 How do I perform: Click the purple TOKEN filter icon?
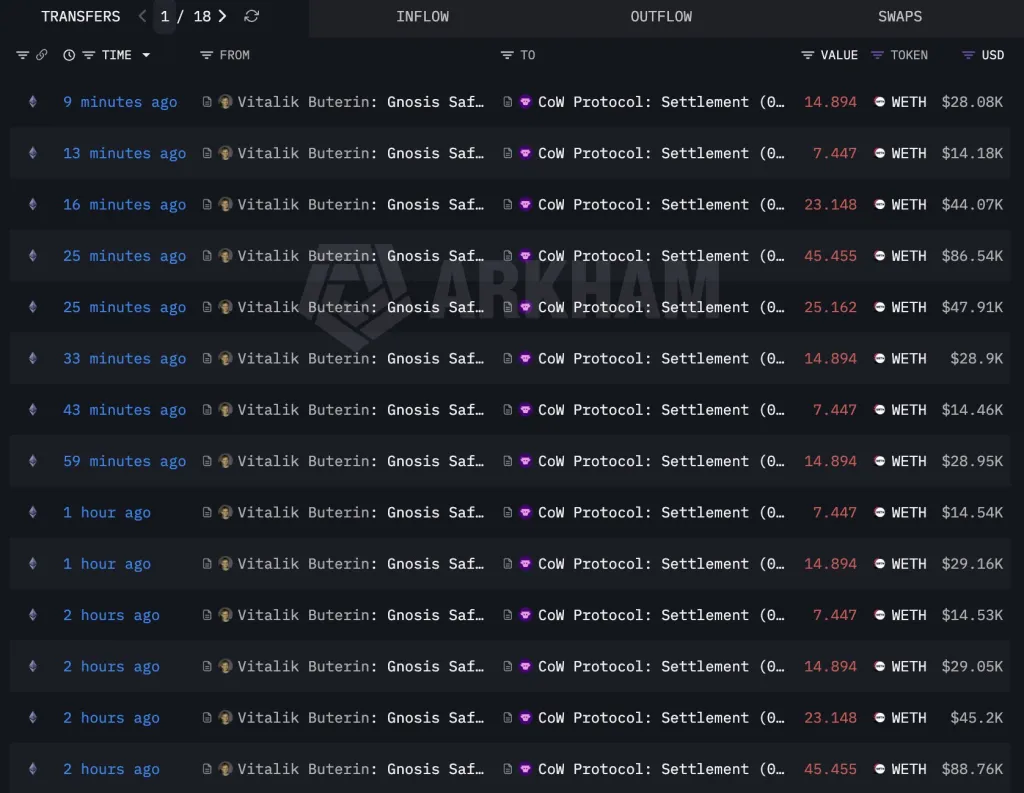(x=878, y=55)
